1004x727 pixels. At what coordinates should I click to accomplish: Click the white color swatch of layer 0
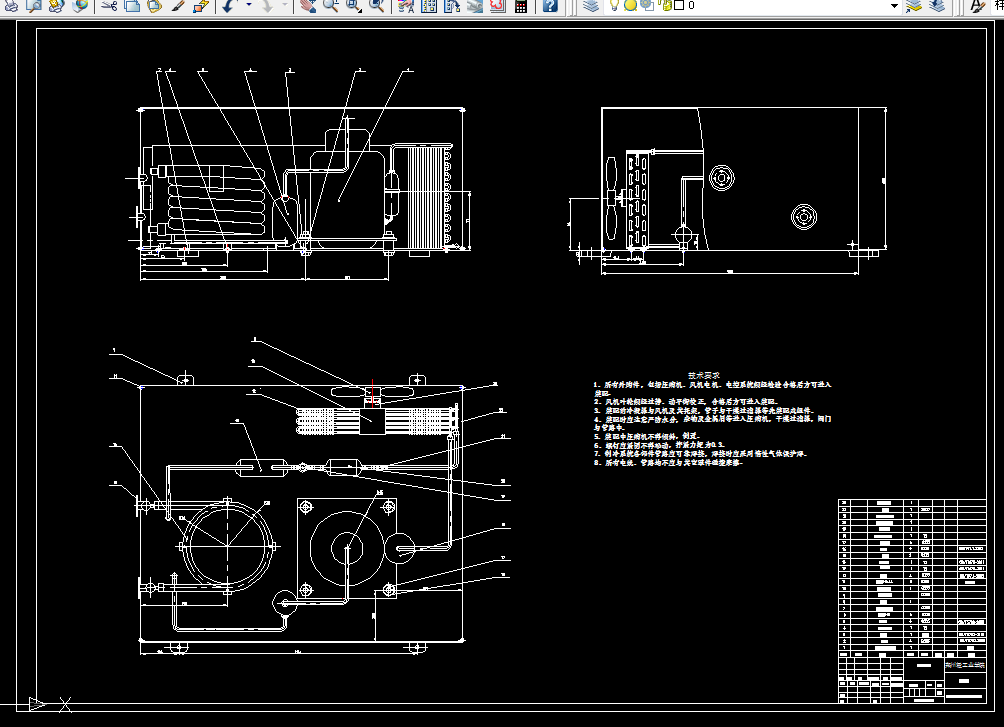[x=679, y=5]
